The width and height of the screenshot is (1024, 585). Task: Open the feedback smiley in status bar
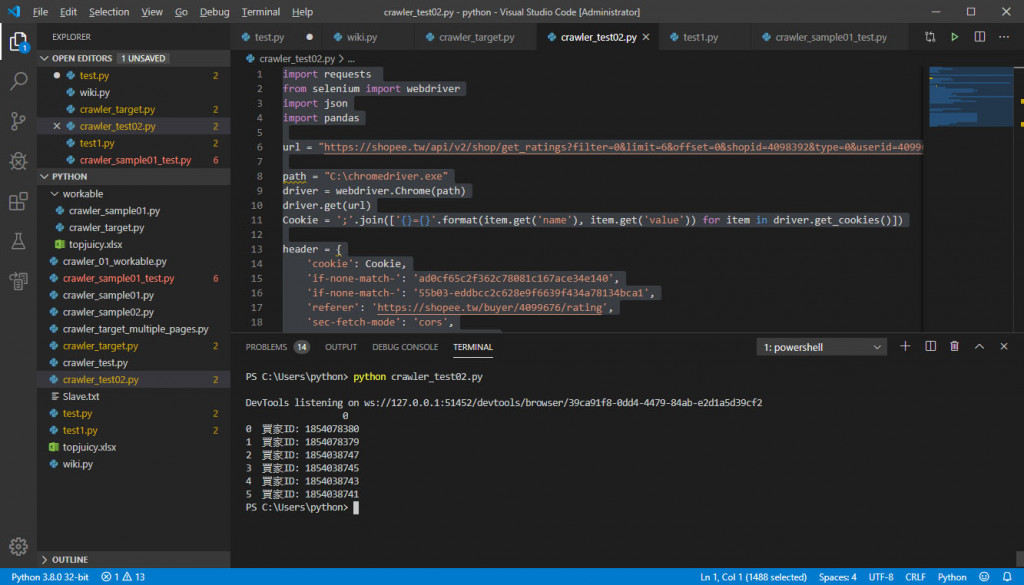(x=984, y=577)
